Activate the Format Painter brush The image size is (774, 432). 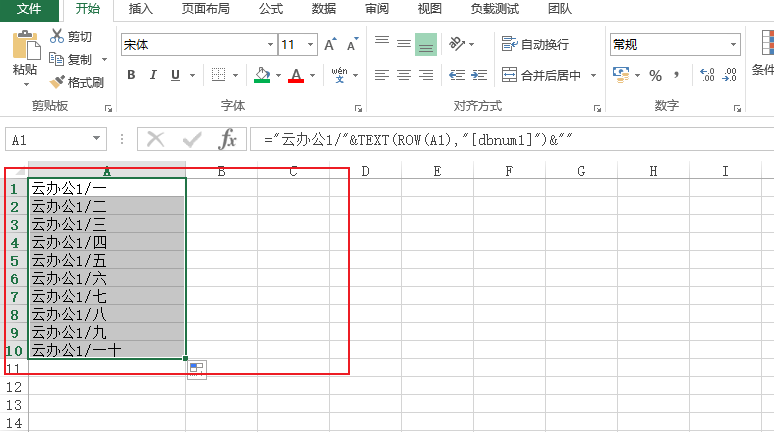pyautogui.click(x=57, y=81)
